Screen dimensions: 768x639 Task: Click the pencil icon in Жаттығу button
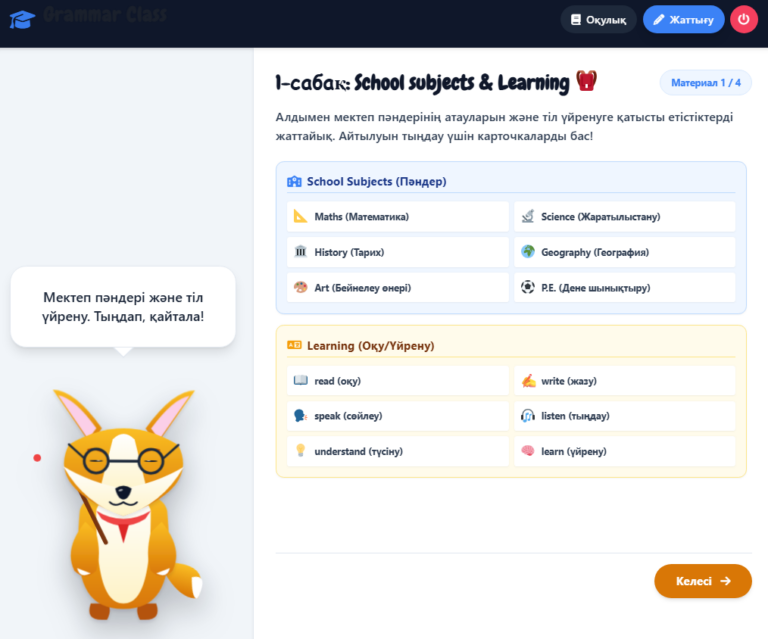point(659,20)
